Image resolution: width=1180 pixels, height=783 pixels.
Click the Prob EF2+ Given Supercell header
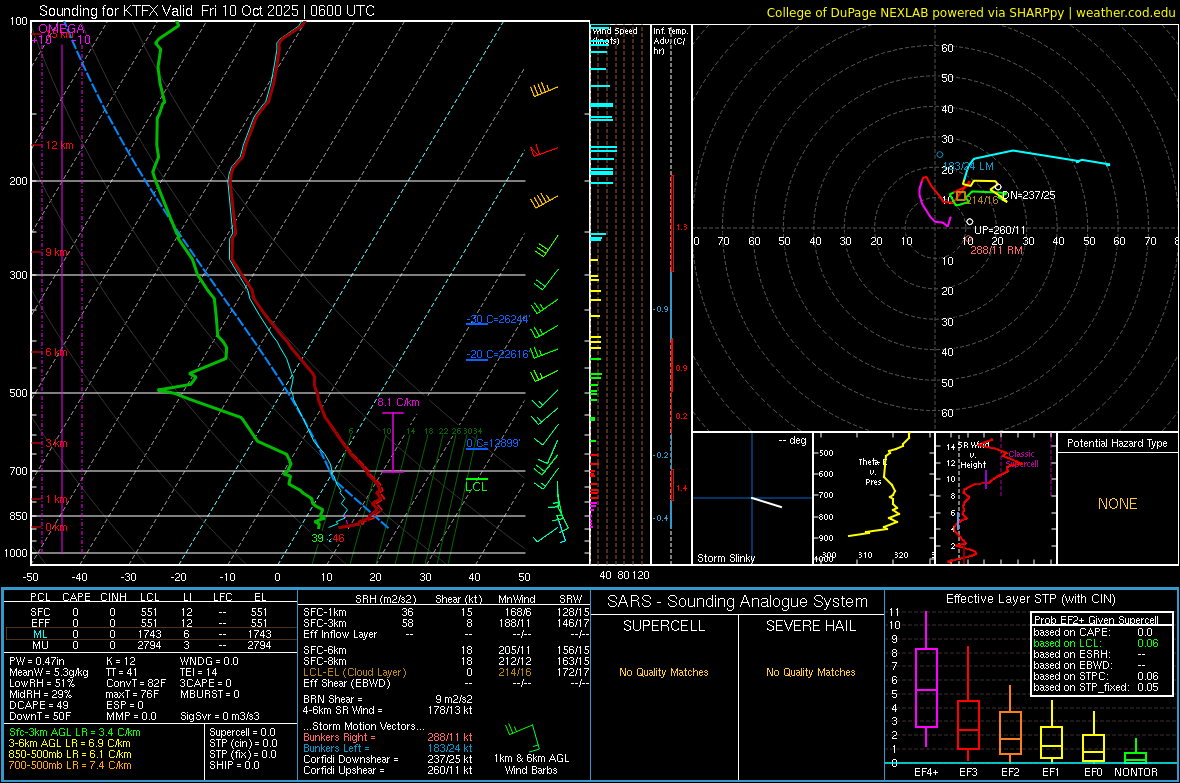(x=1096, y=620)
